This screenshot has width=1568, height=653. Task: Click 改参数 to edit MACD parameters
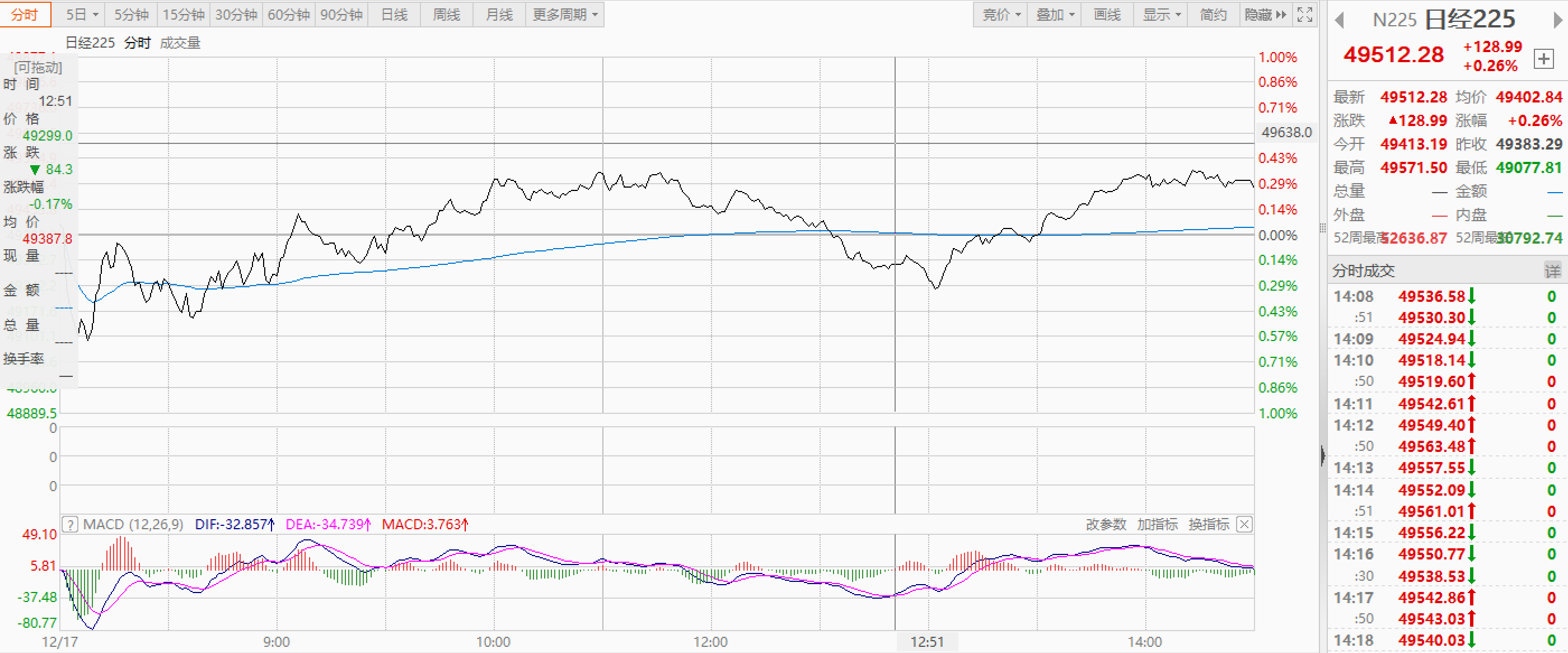point(1106,524)
